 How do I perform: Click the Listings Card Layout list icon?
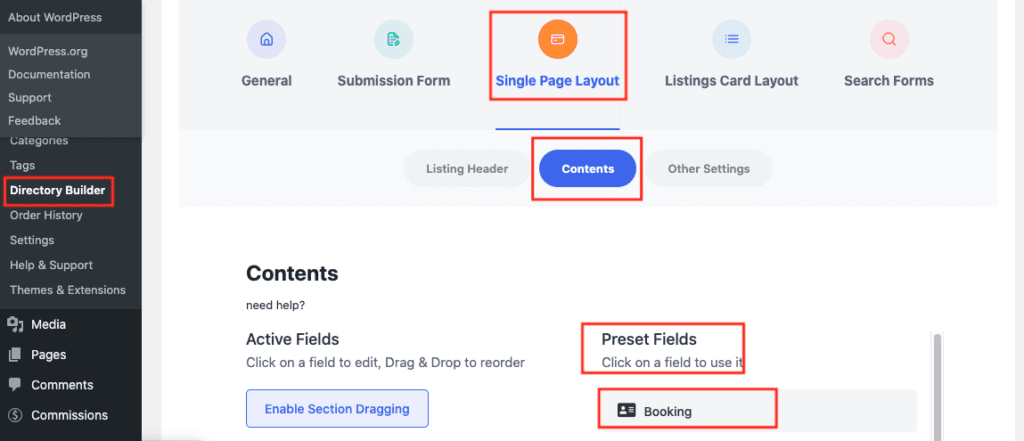(731, 39)
